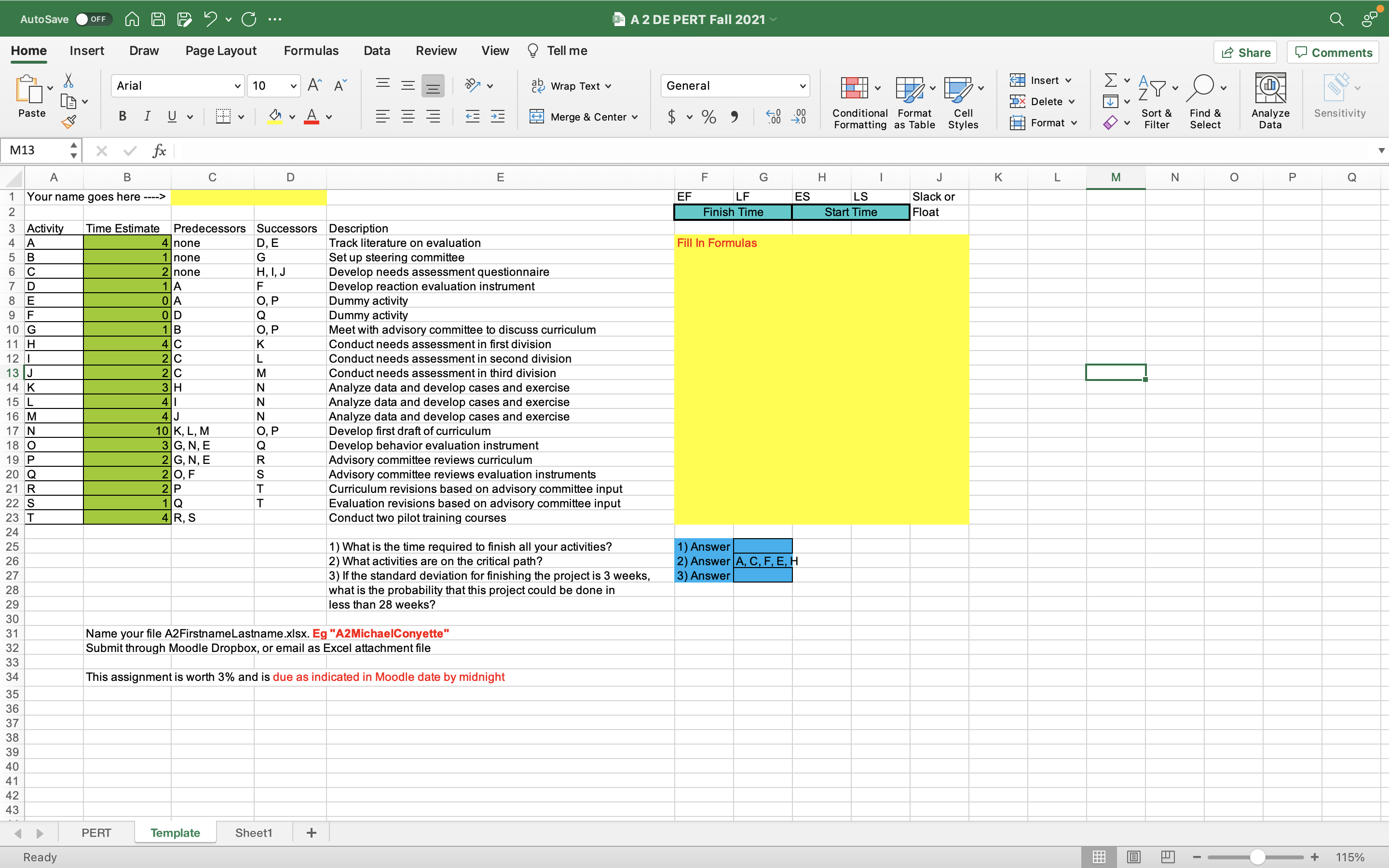Click the Merge & Center icon

537,117
